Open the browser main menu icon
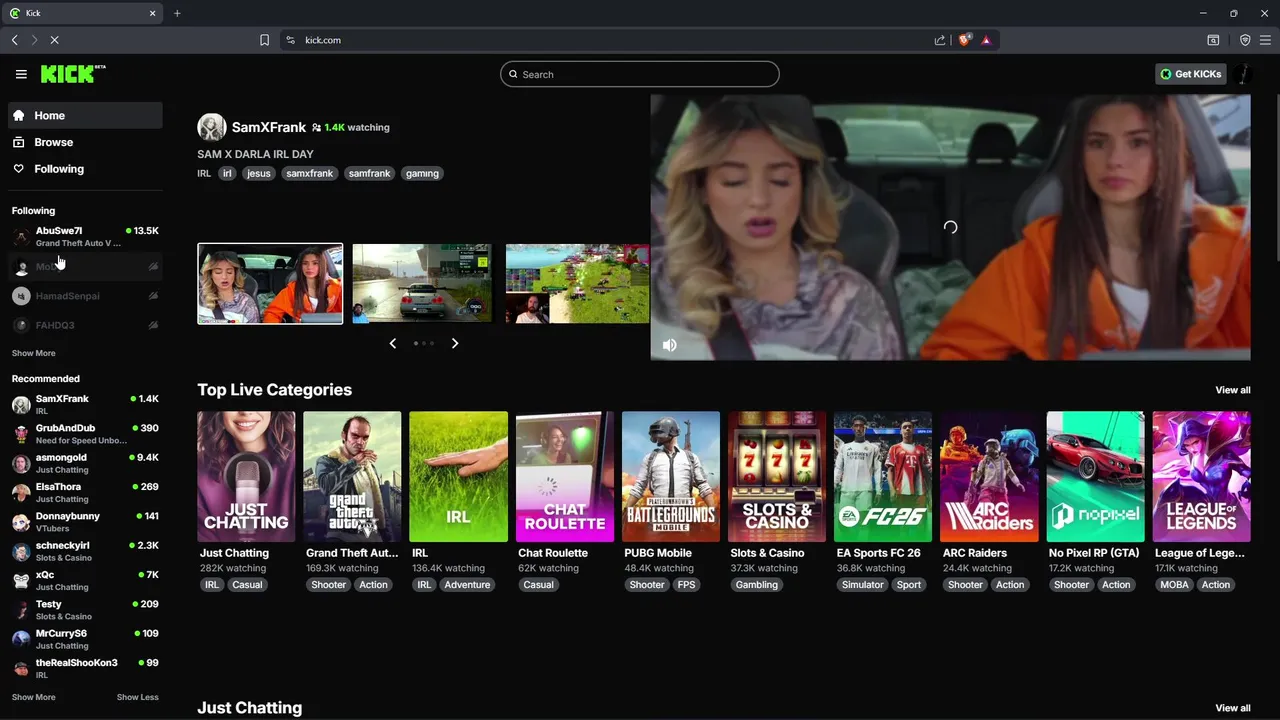The image size is (1280, 720). pos(1265,40)
